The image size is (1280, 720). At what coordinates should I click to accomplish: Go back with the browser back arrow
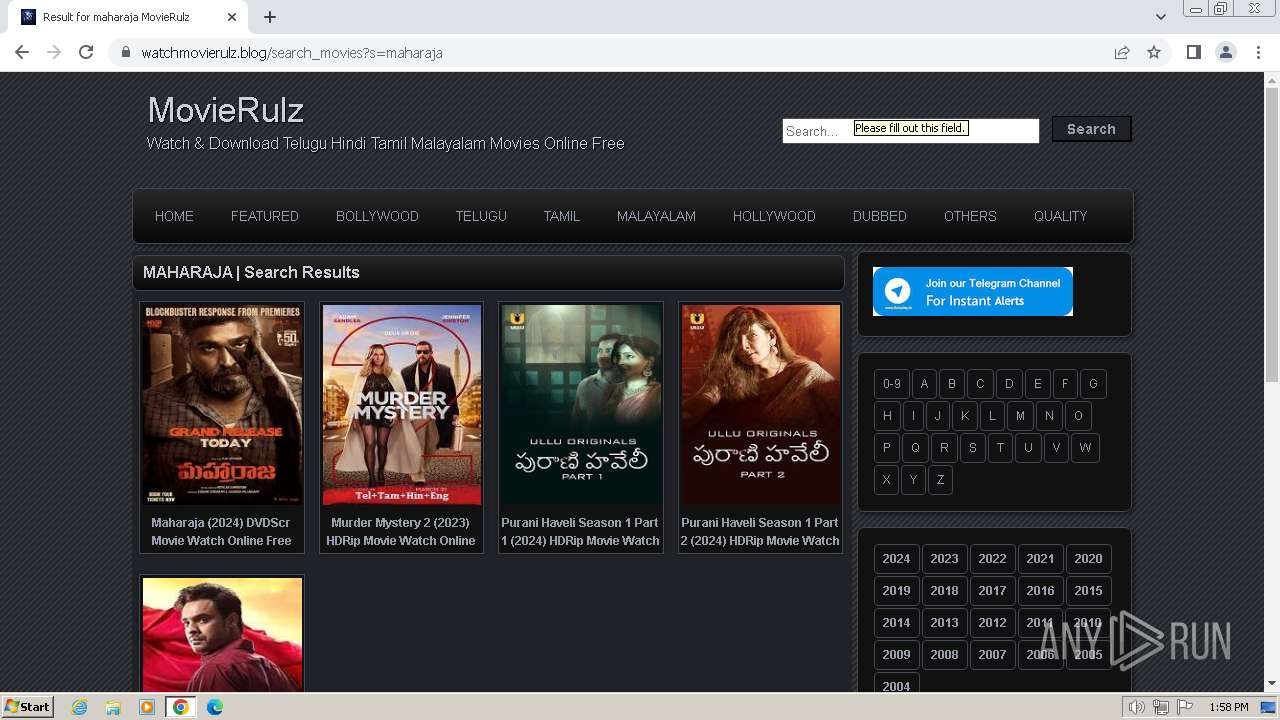(22, 52)
